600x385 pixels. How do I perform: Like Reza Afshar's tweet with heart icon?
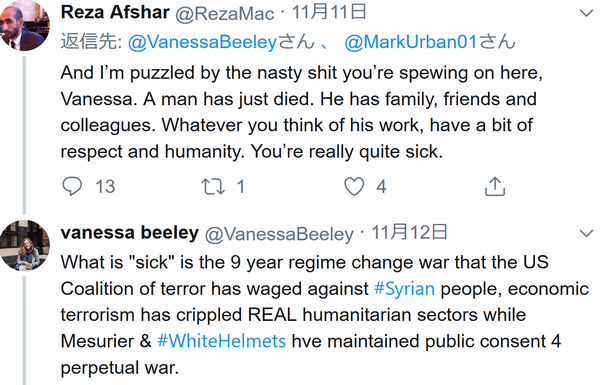(x=354, y=186)
